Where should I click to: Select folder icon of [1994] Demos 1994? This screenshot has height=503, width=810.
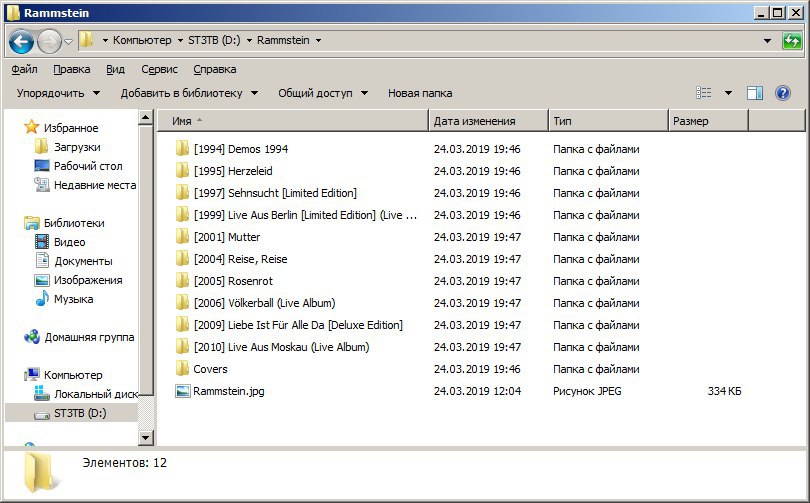tap(182, 149)
